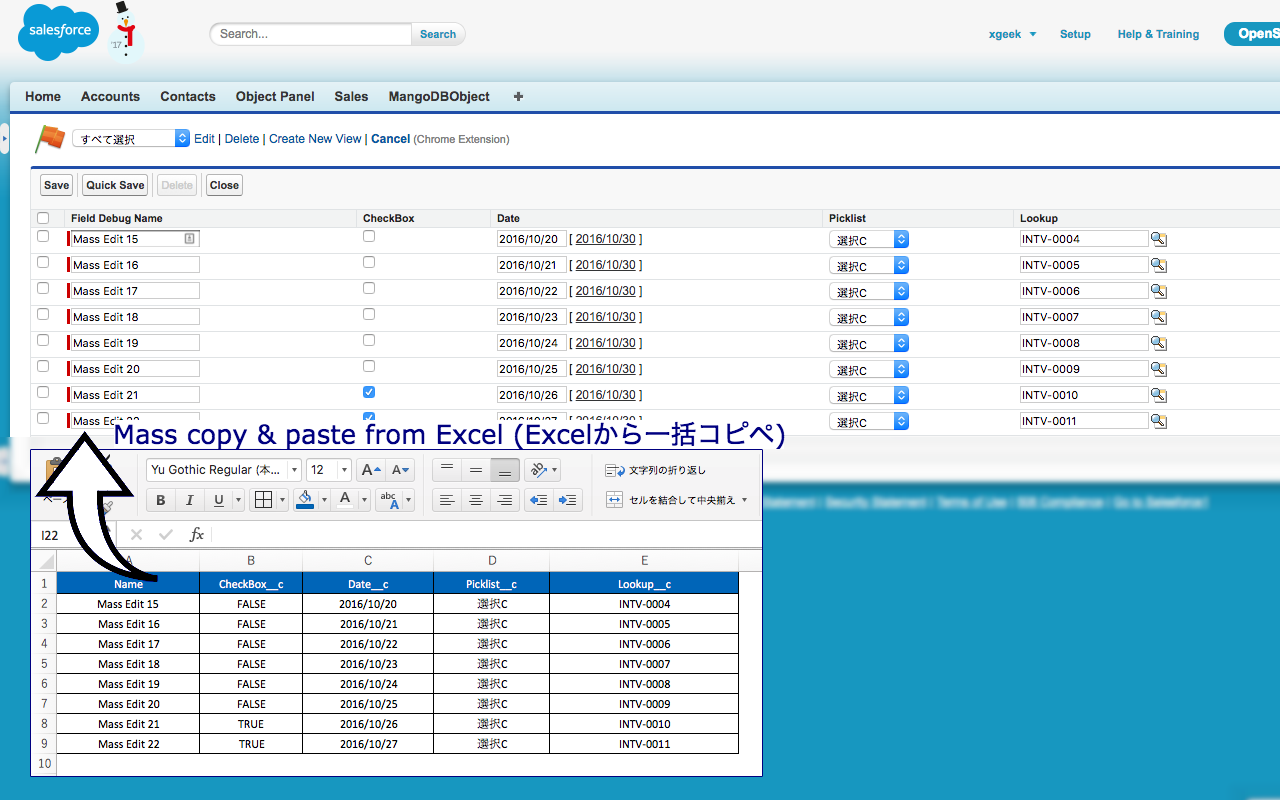Apply middle vertical alignment in Excel

click(x=476, y=470)
